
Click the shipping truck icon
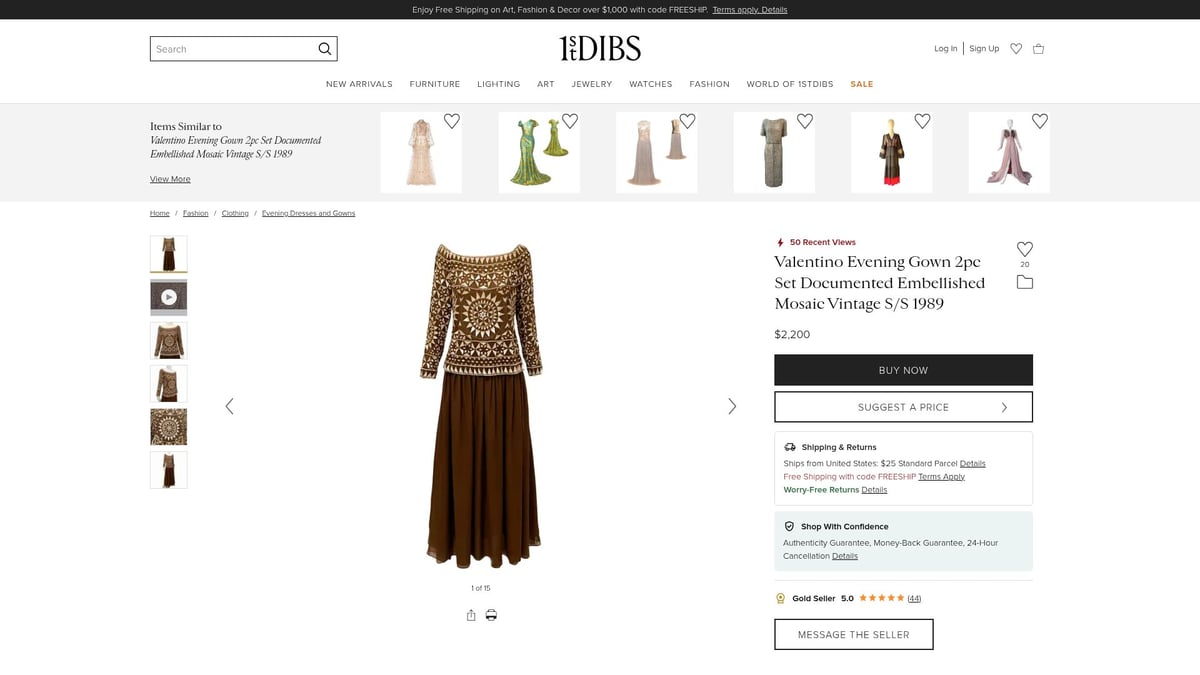tap(790, 447)
